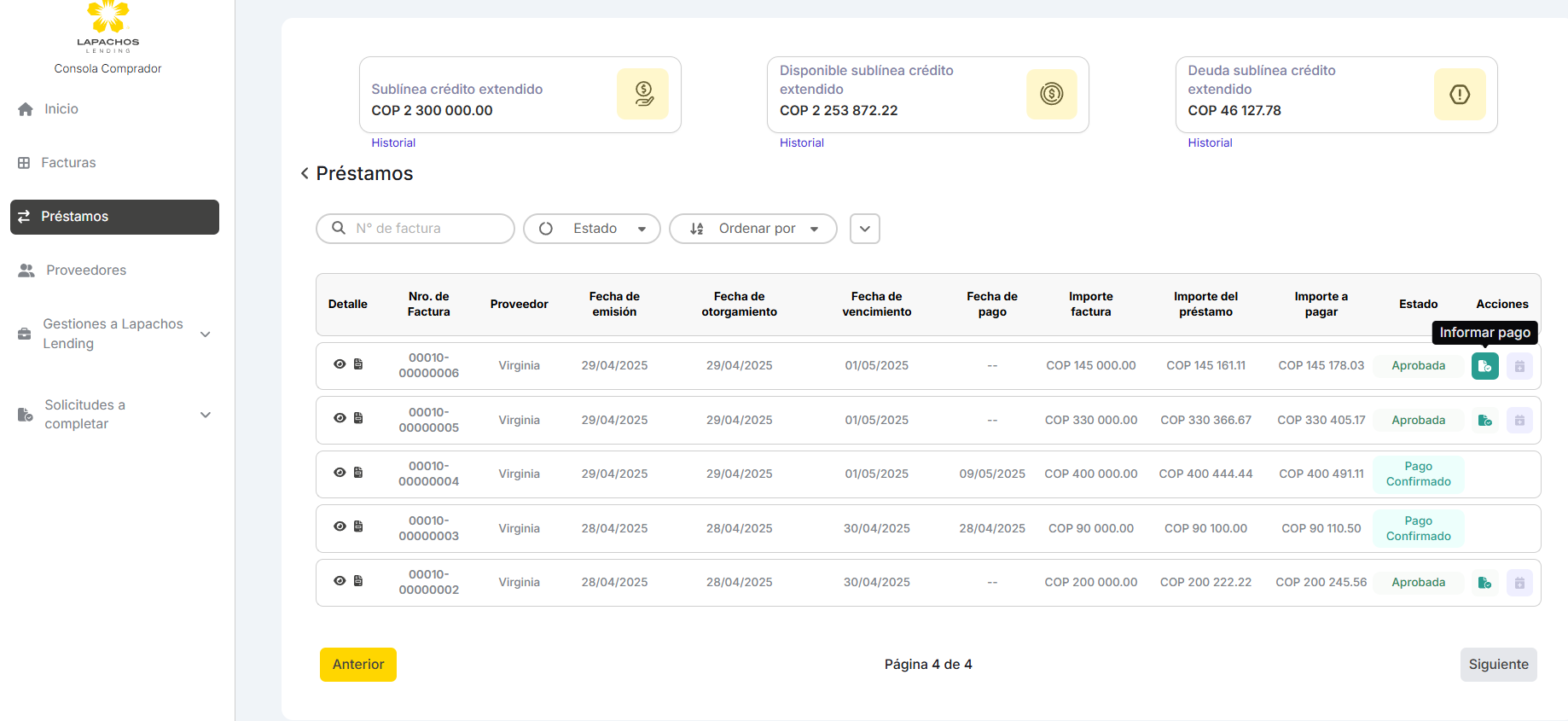Open the Estado filter dropdown
The image size is (1568, 721).
point(592,229)
